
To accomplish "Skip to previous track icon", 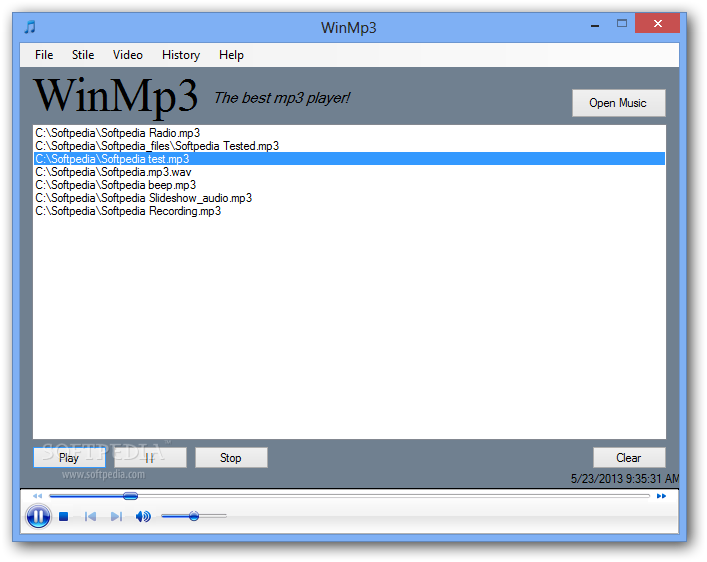I will pos(90,516).
